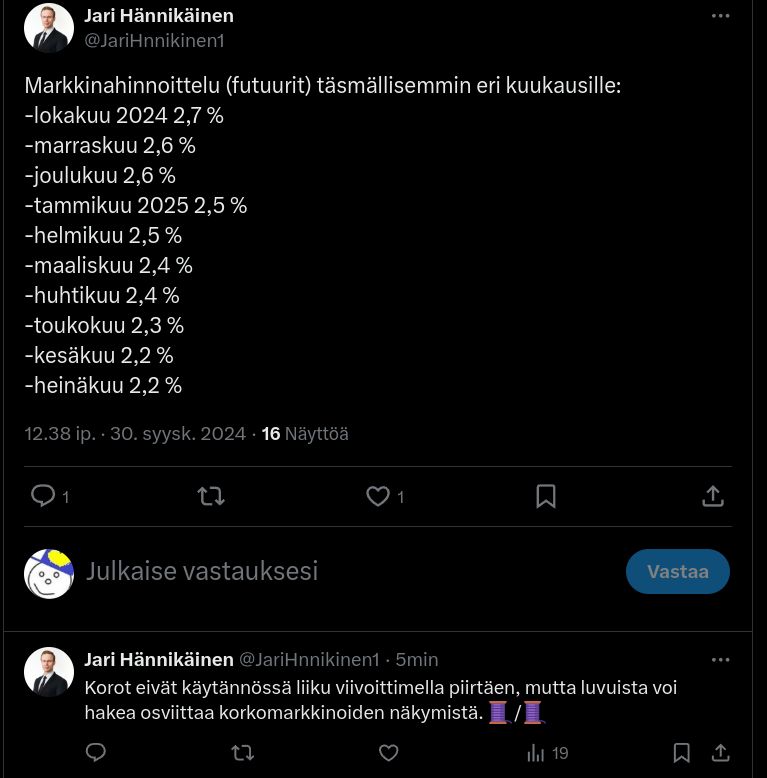Bookmark the main tweet
The image size is (767, 778).
(x=546, y=496)
